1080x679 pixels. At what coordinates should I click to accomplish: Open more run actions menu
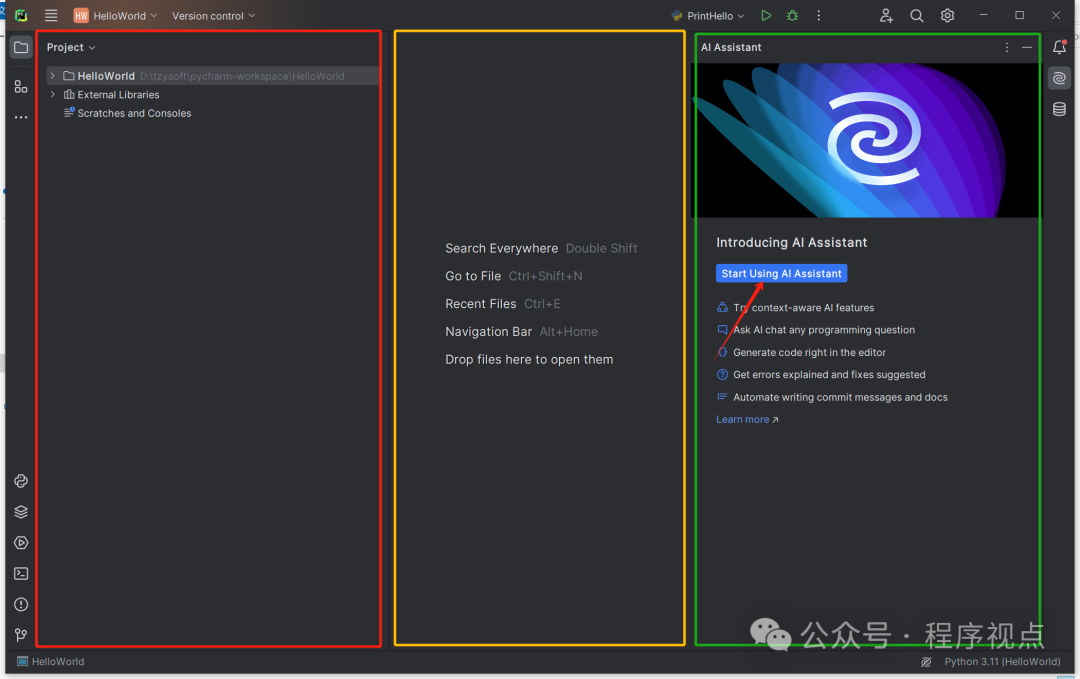[x=818, y=15]
